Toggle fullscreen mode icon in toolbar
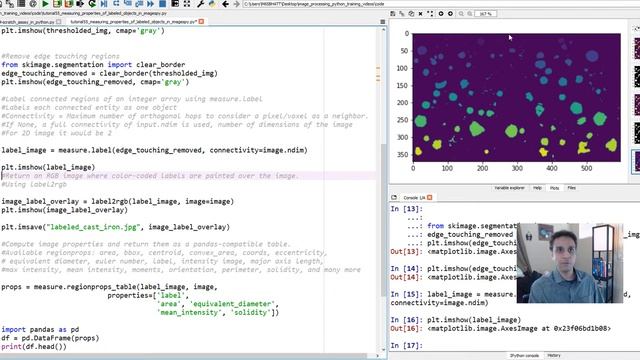The height and width of the screenshot is (360, 640). [x=187, y=4]
